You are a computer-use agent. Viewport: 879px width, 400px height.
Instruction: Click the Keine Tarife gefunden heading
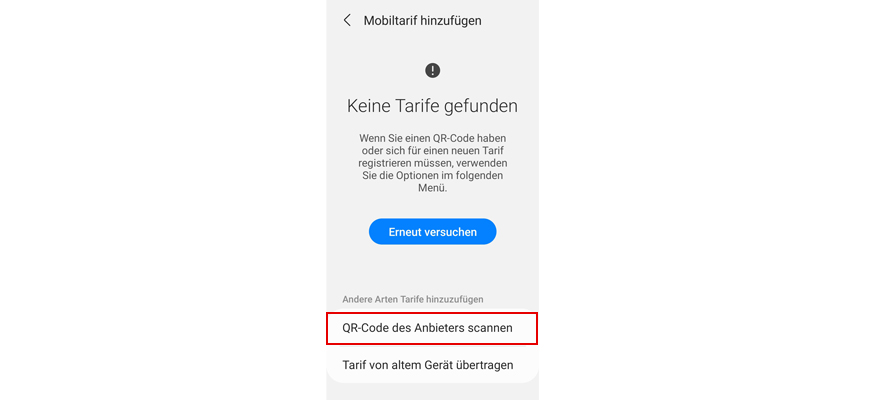click(432, 106)
